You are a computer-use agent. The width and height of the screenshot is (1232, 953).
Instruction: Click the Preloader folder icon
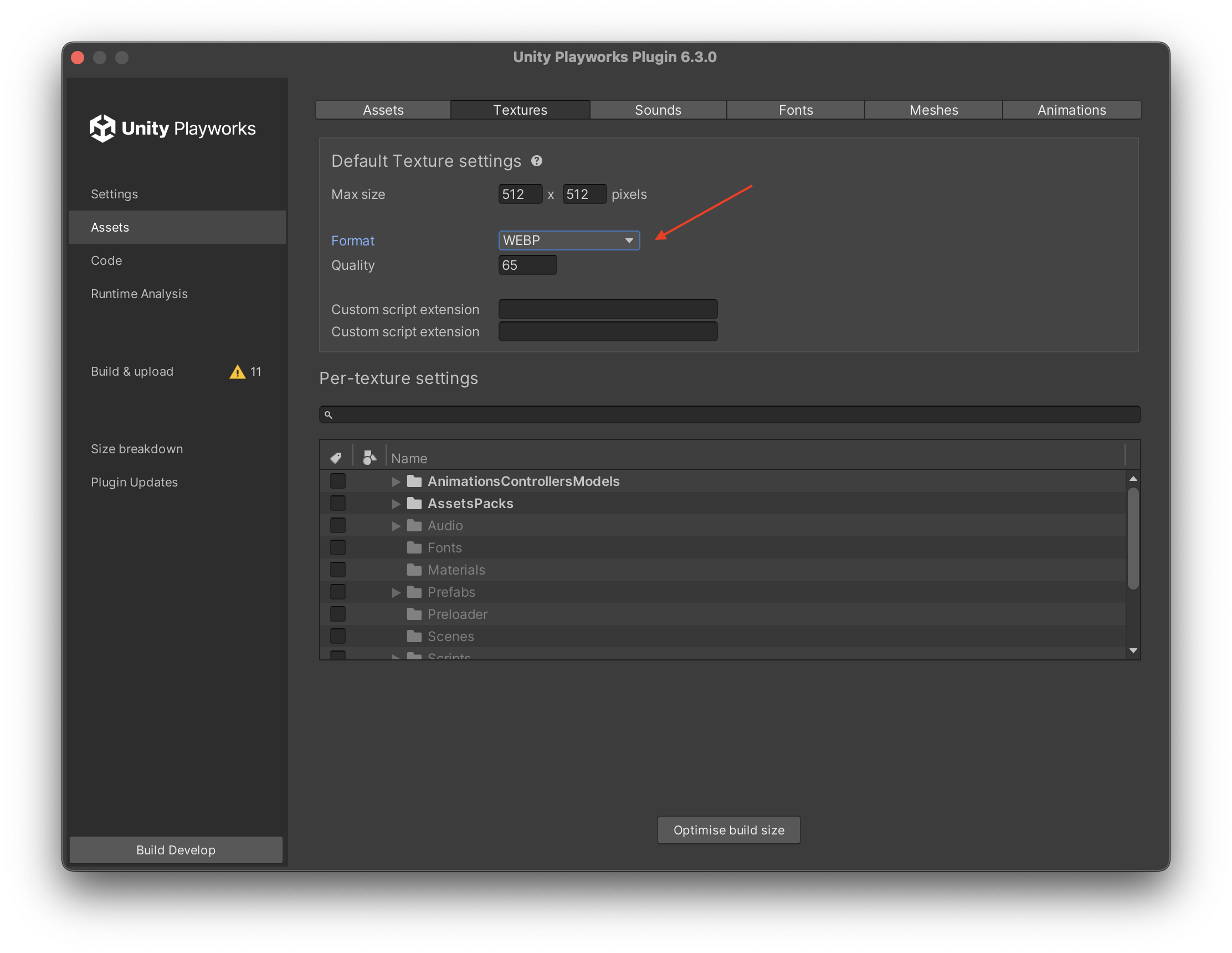[414, 614]
